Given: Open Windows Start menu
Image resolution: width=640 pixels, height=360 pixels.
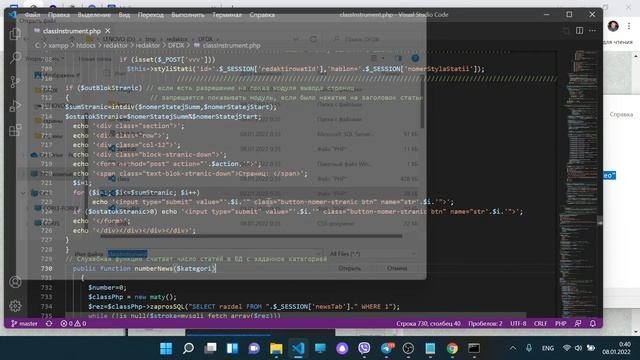Looking at the screenshot, I should (166, 348).
